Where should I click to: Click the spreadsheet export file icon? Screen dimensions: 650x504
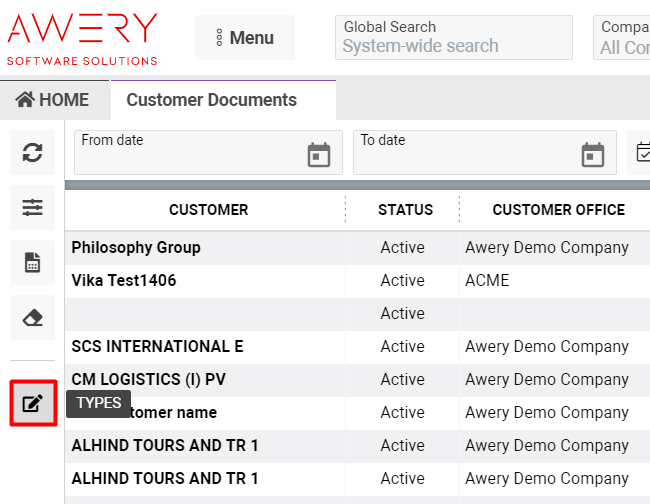point(33,262)
